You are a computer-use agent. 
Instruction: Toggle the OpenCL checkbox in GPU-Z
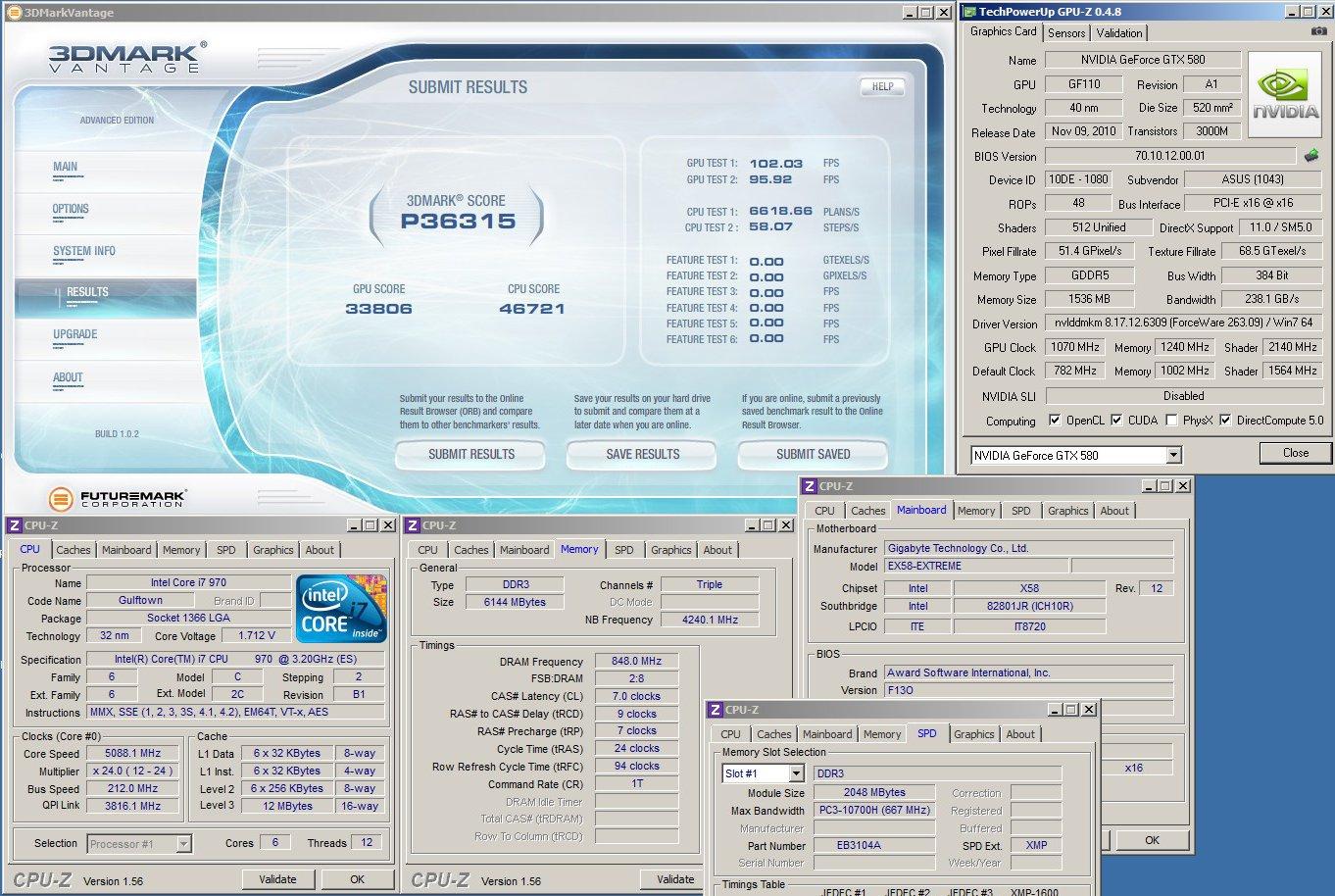tap(1055, 421)
